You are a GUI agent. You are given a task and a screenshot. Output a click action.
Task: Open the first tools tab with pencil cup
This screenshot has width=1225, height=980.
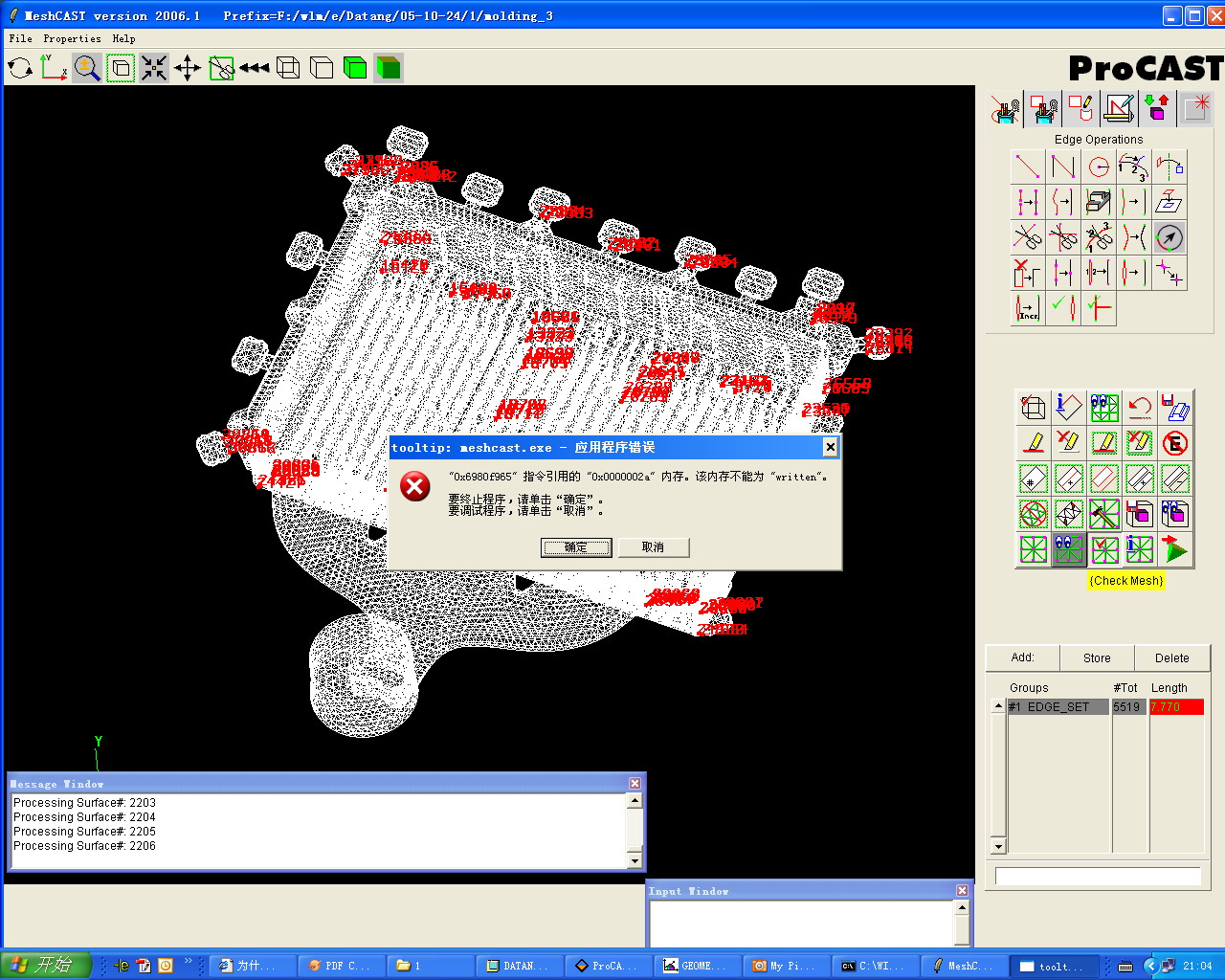(1006, 109)
